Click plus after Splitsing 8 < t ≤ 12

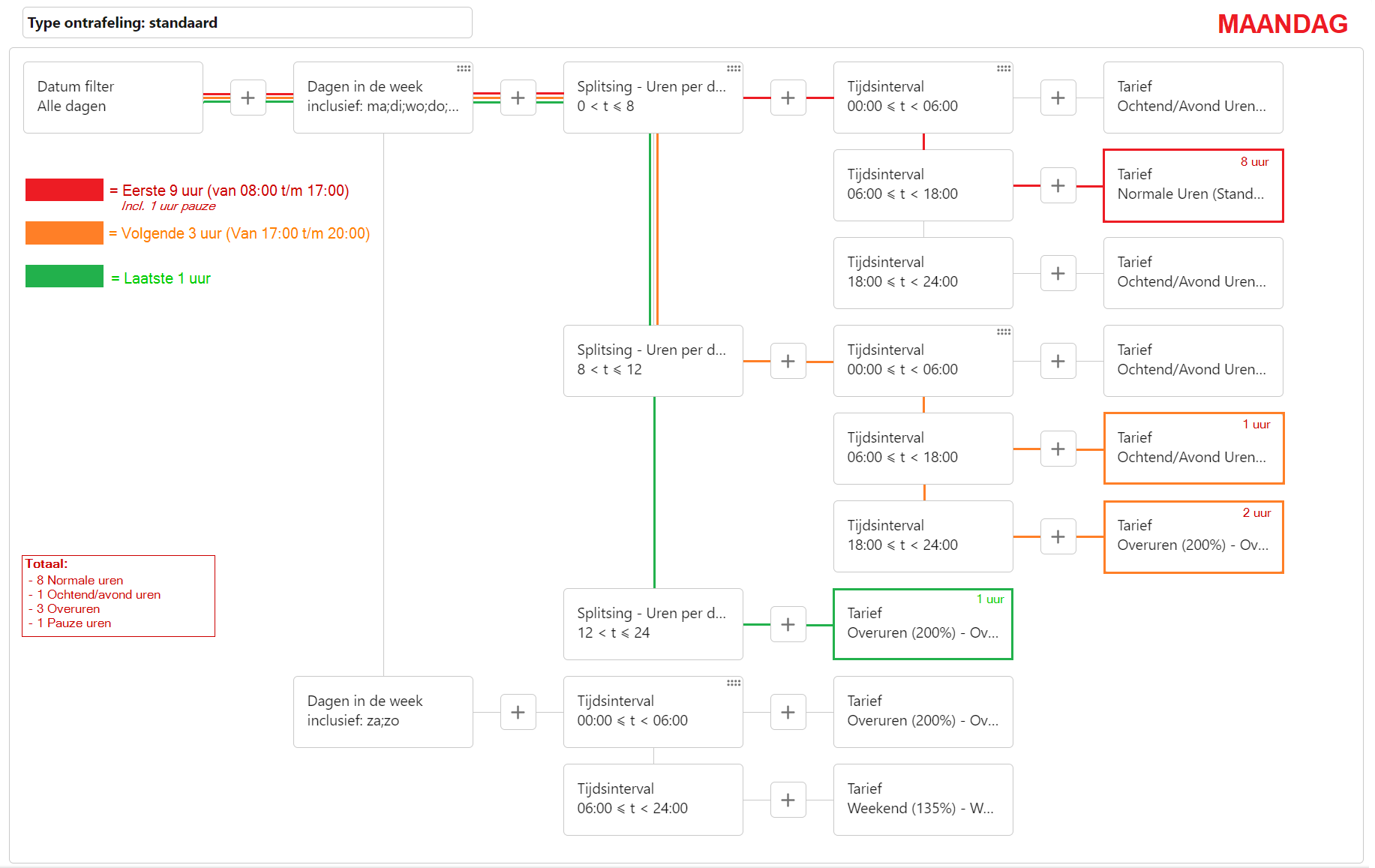click(x=788, y=361)
